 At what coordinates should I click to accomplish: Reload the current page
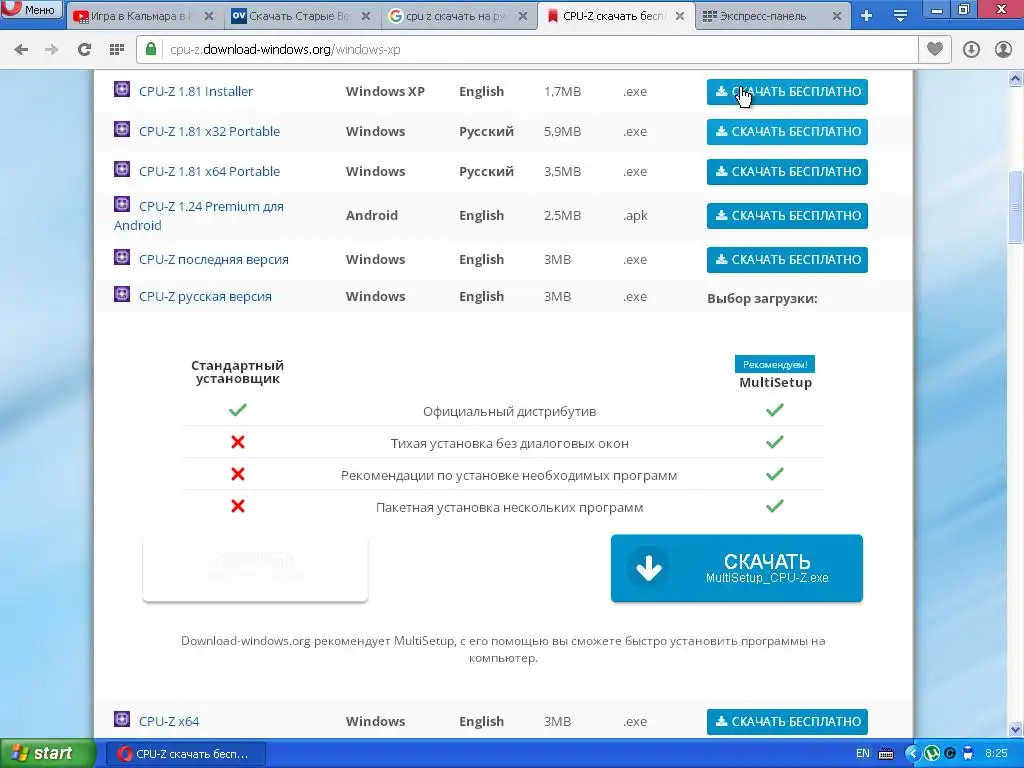coord(84,50)
